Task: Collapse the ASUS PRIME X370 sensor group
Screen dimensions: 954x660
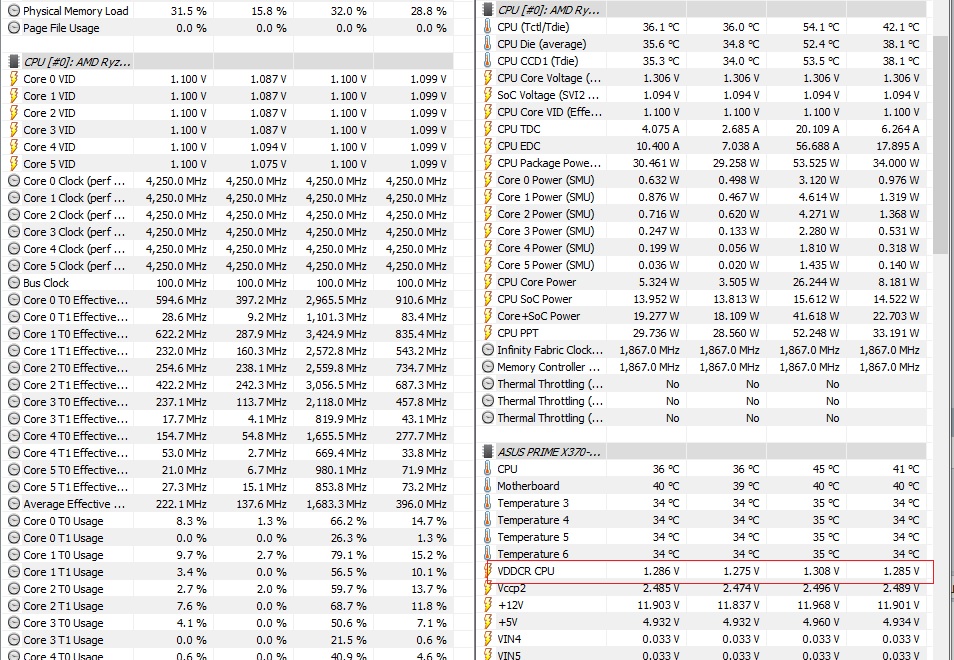Action: point(549,452)
